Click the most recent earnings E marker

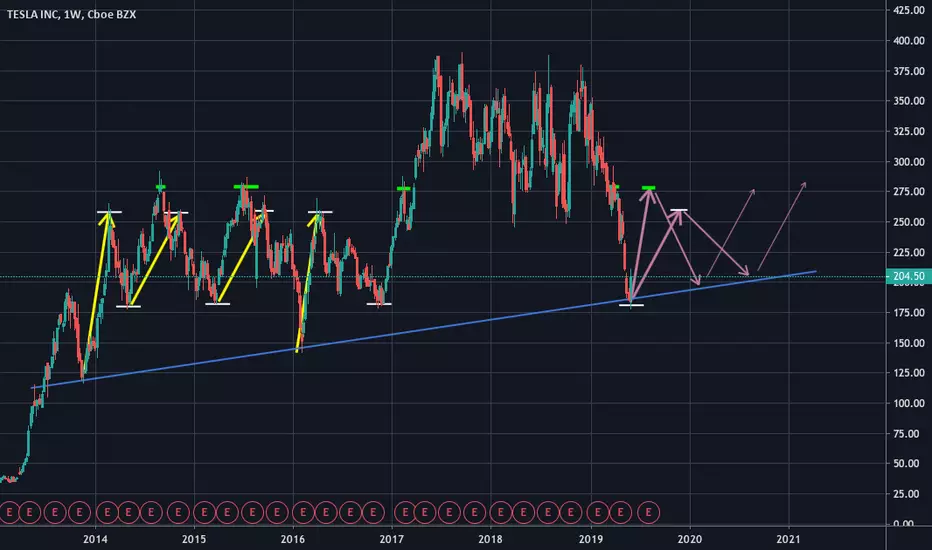click(648, 512)
